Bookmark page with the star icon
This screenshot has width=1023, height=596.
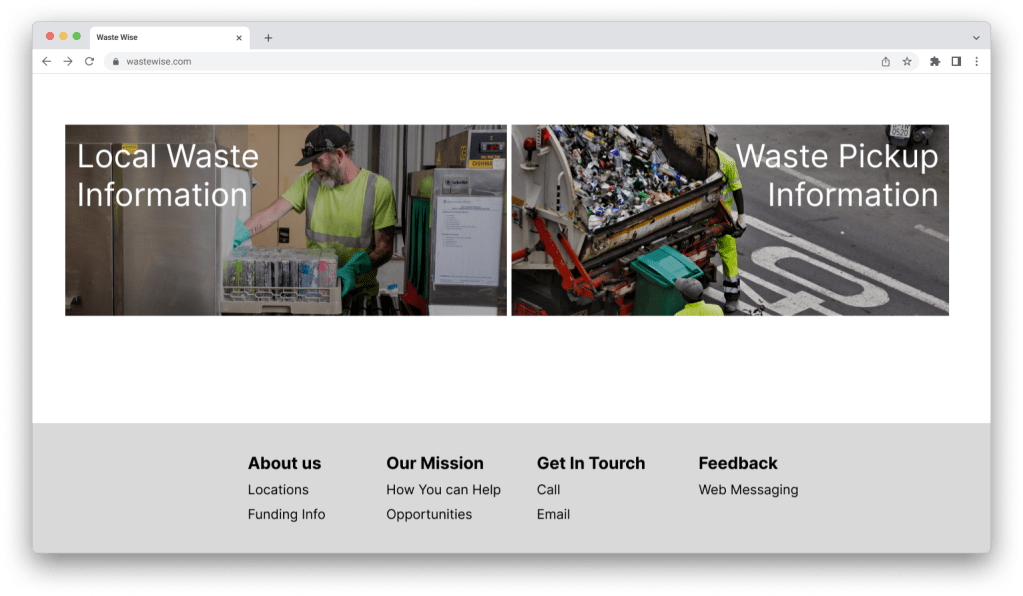coord(907,61)
